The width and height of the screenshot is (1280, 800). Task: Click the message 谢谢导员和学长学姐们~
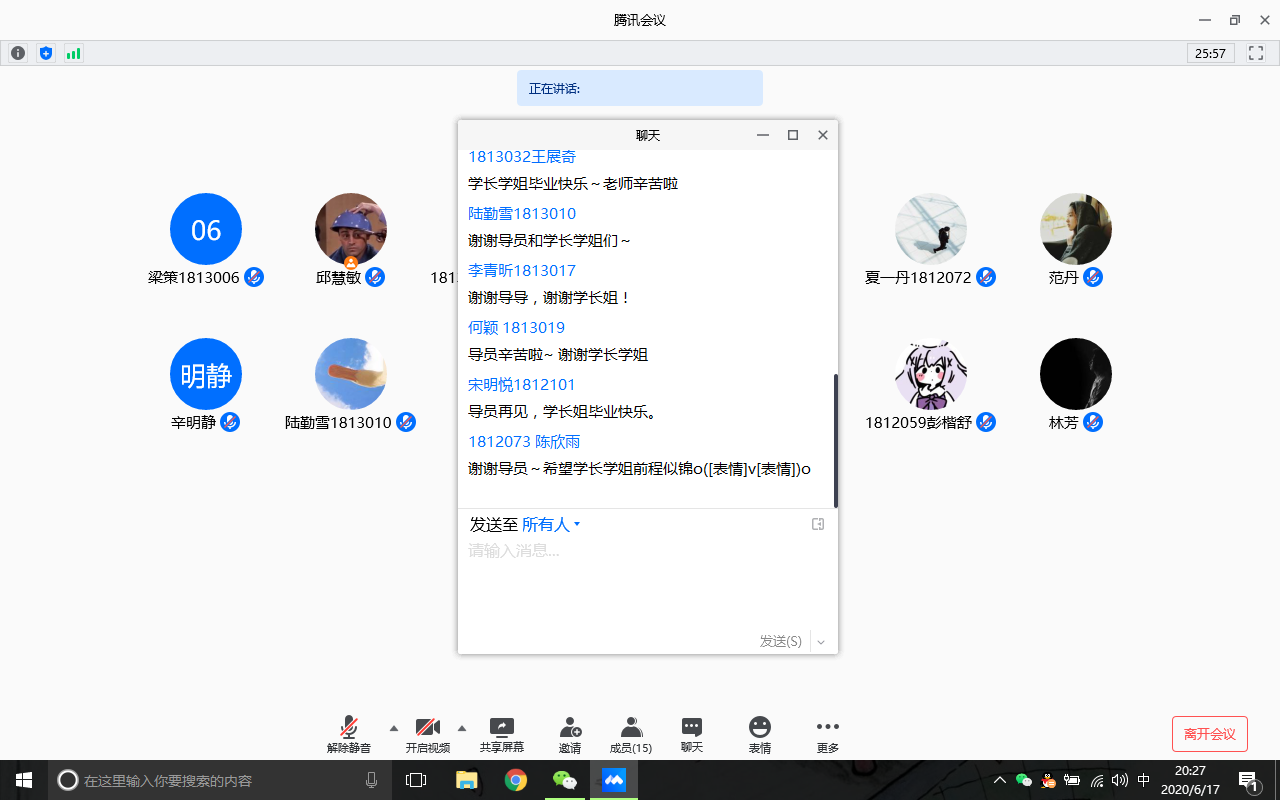[549, 241]
